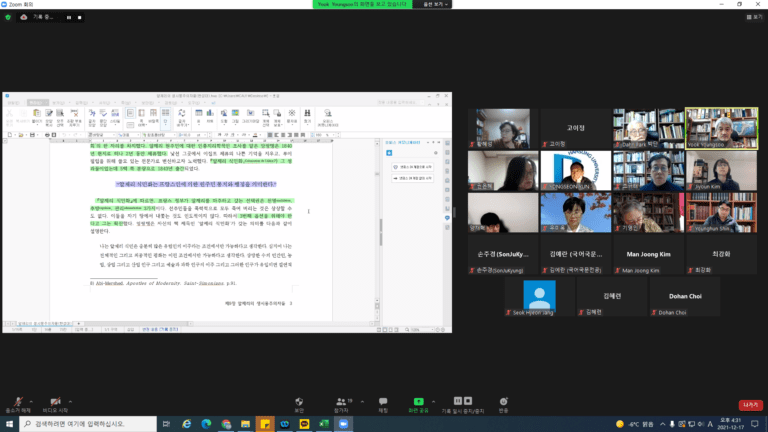The height and width of the screenshot is (432, 768).
Task: Unmute the microphone in Zoom toolbar
Action: [x=18, y=405]
